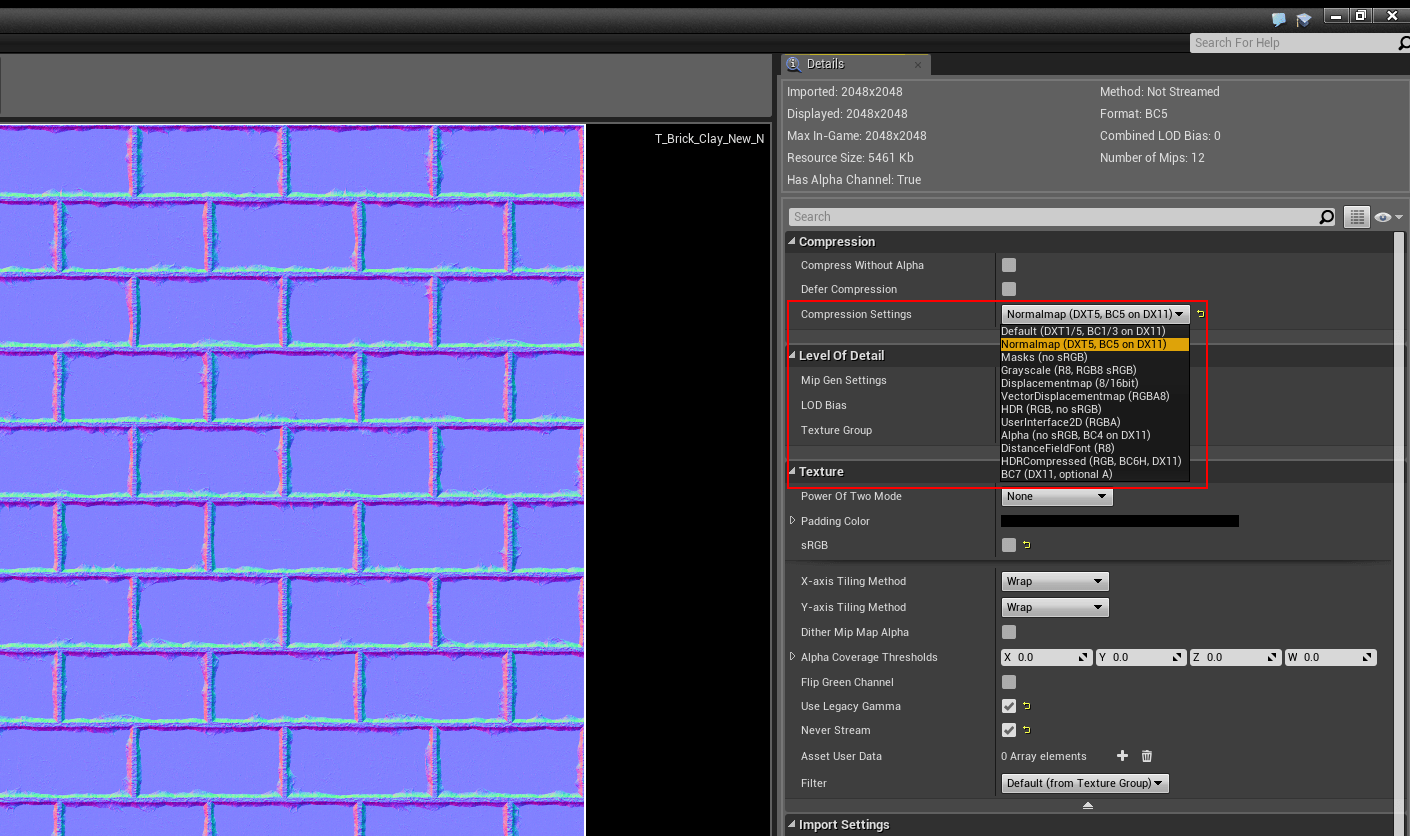Expand the Padding Color property
Image resolution: width=1410 pixels, height=836 pixels.
(x=793, y=521)
